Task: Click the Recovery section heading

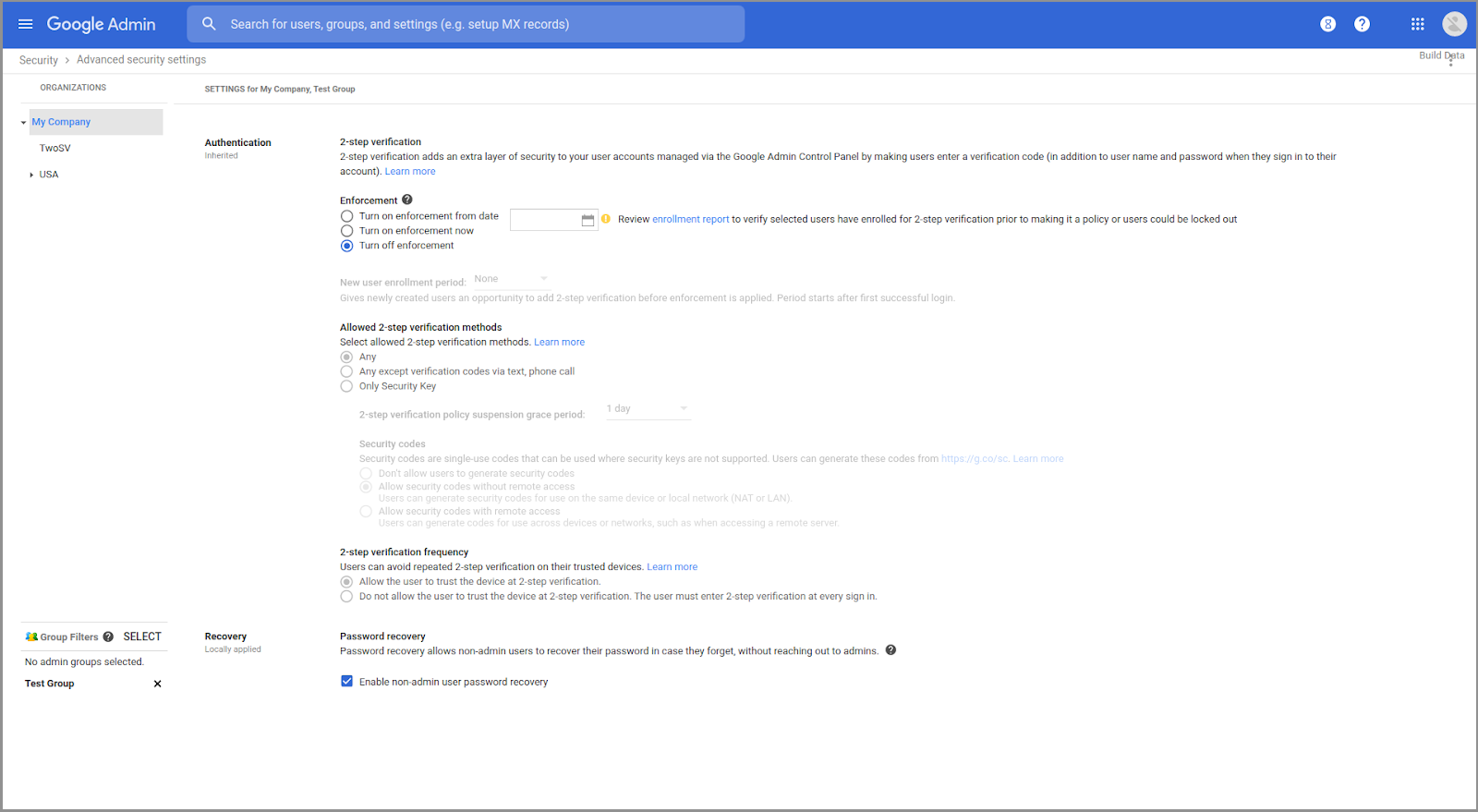Action: pos(225,636)
